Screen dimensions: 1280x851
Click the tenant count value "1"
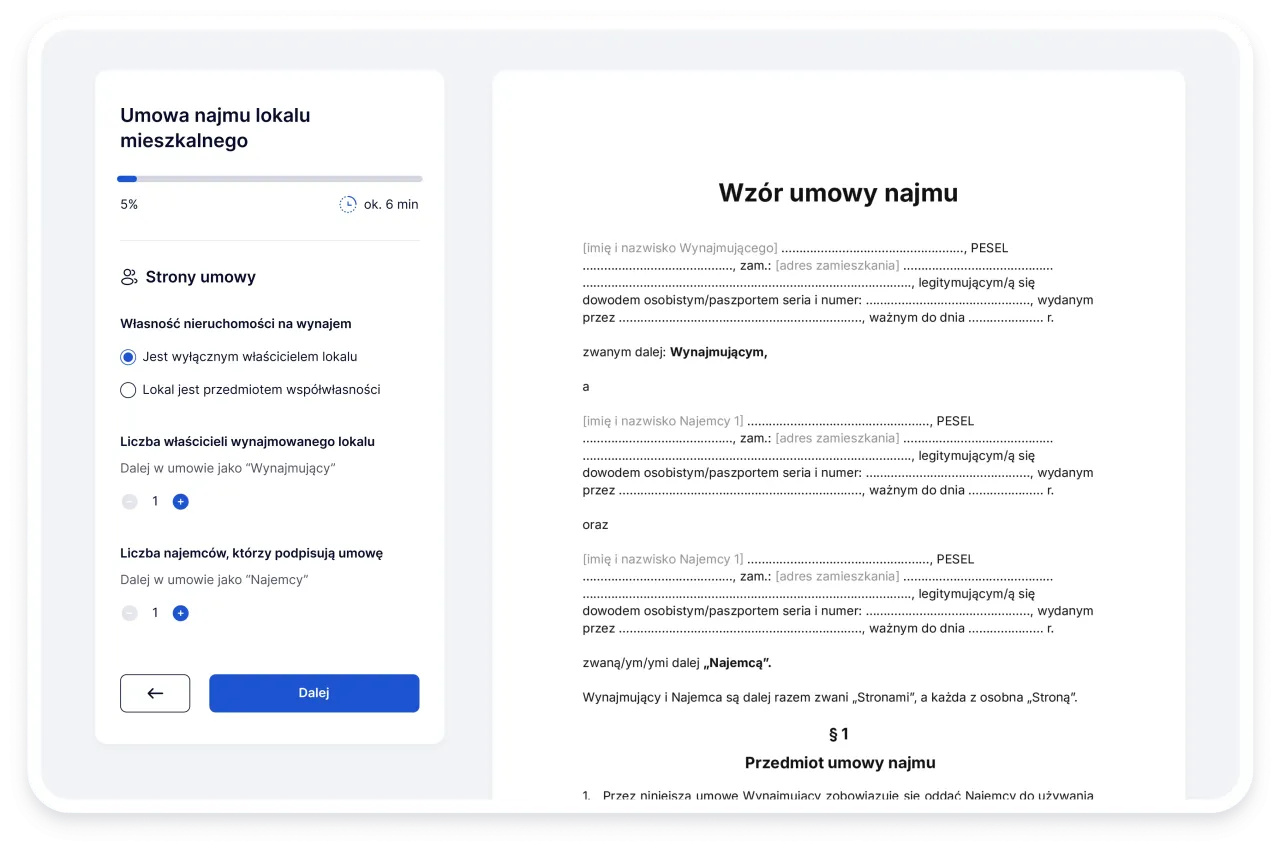tap(154, 613)
